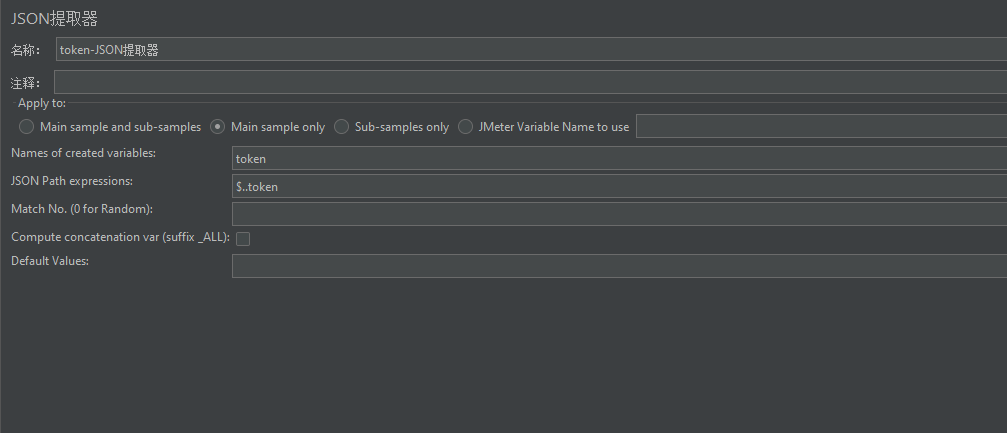Click the JSON Path field showing $..token
The image size is (1007, 433).
(x=618, y=186)
